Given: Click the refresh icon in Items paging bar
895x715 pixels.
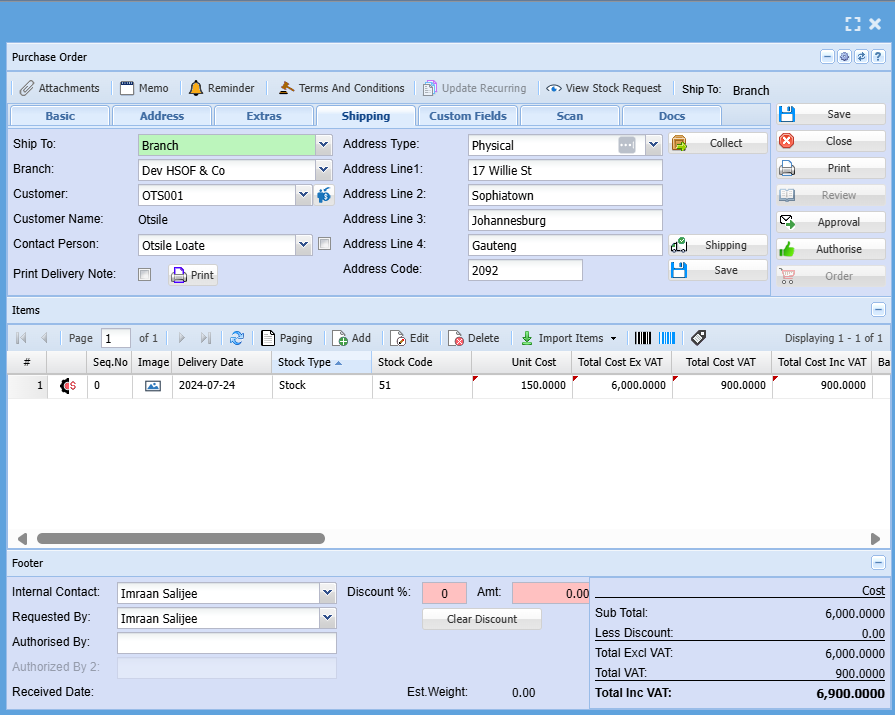Looking at the screenshot, I should [237, 338].
